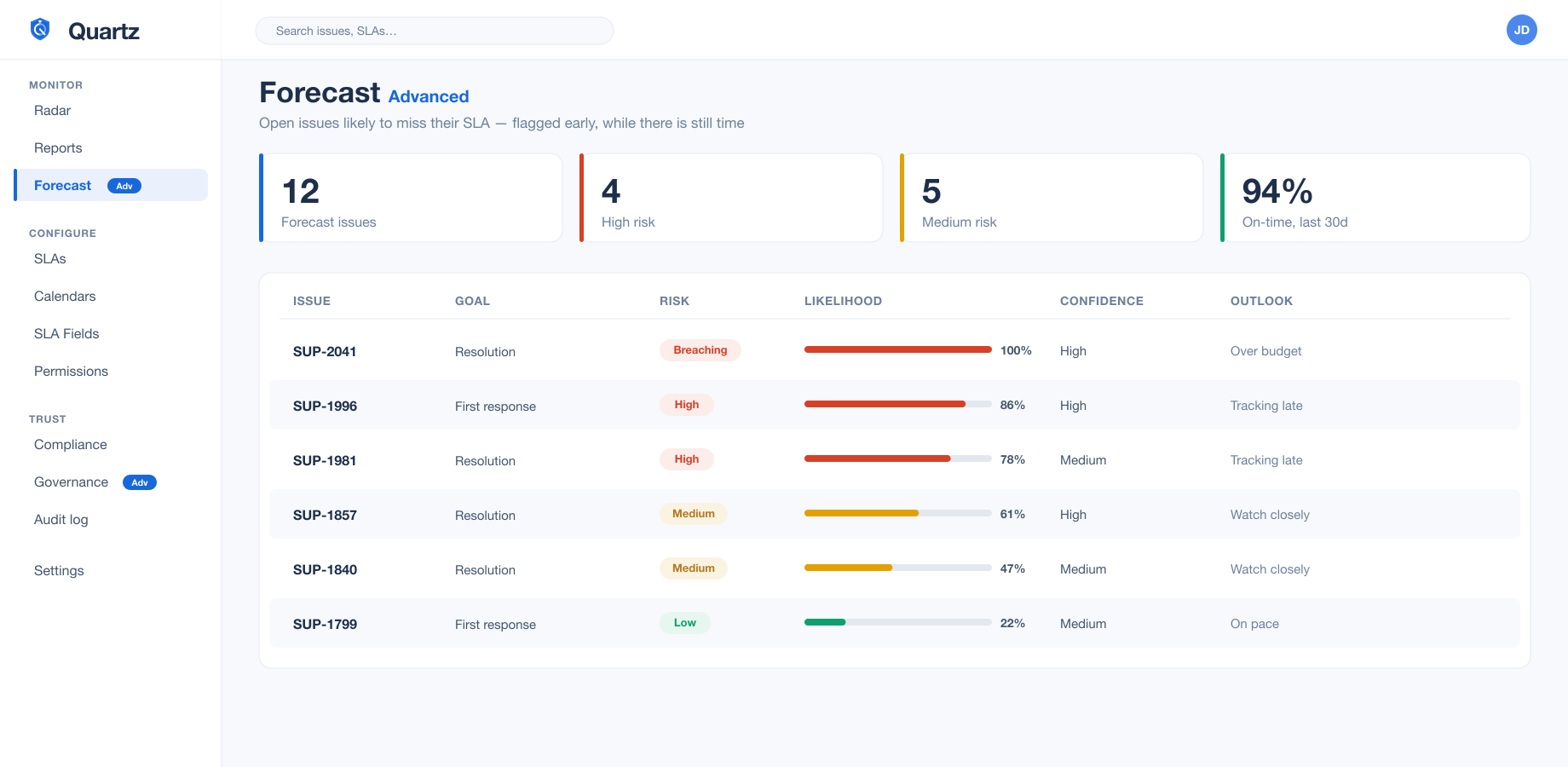Select the 4 High risk card
1568x767 pixels.
pyautogui.click(x=731, y=198)
